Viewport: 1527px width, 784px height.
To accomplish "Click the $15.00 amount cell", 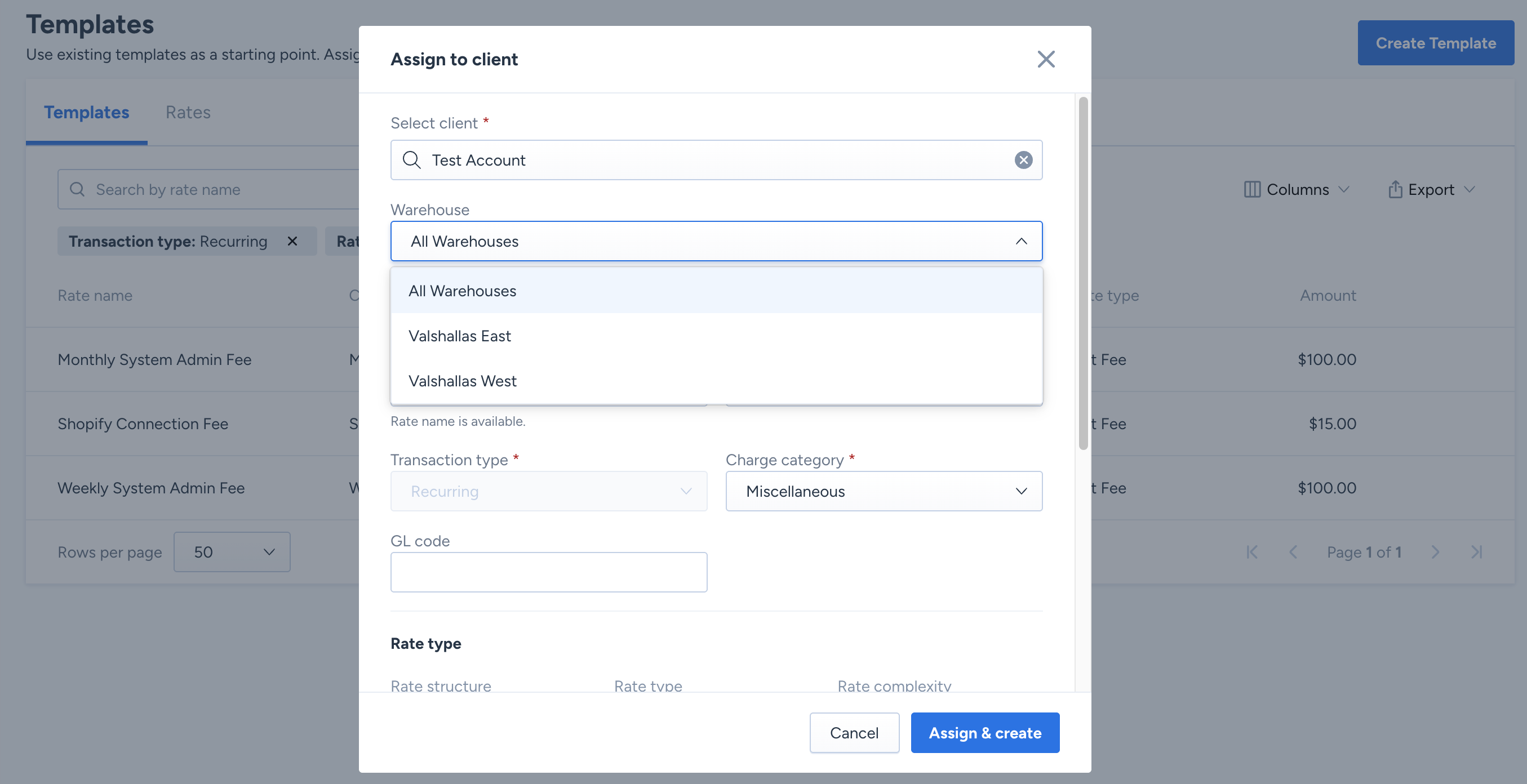I will tap(1332, 424).
